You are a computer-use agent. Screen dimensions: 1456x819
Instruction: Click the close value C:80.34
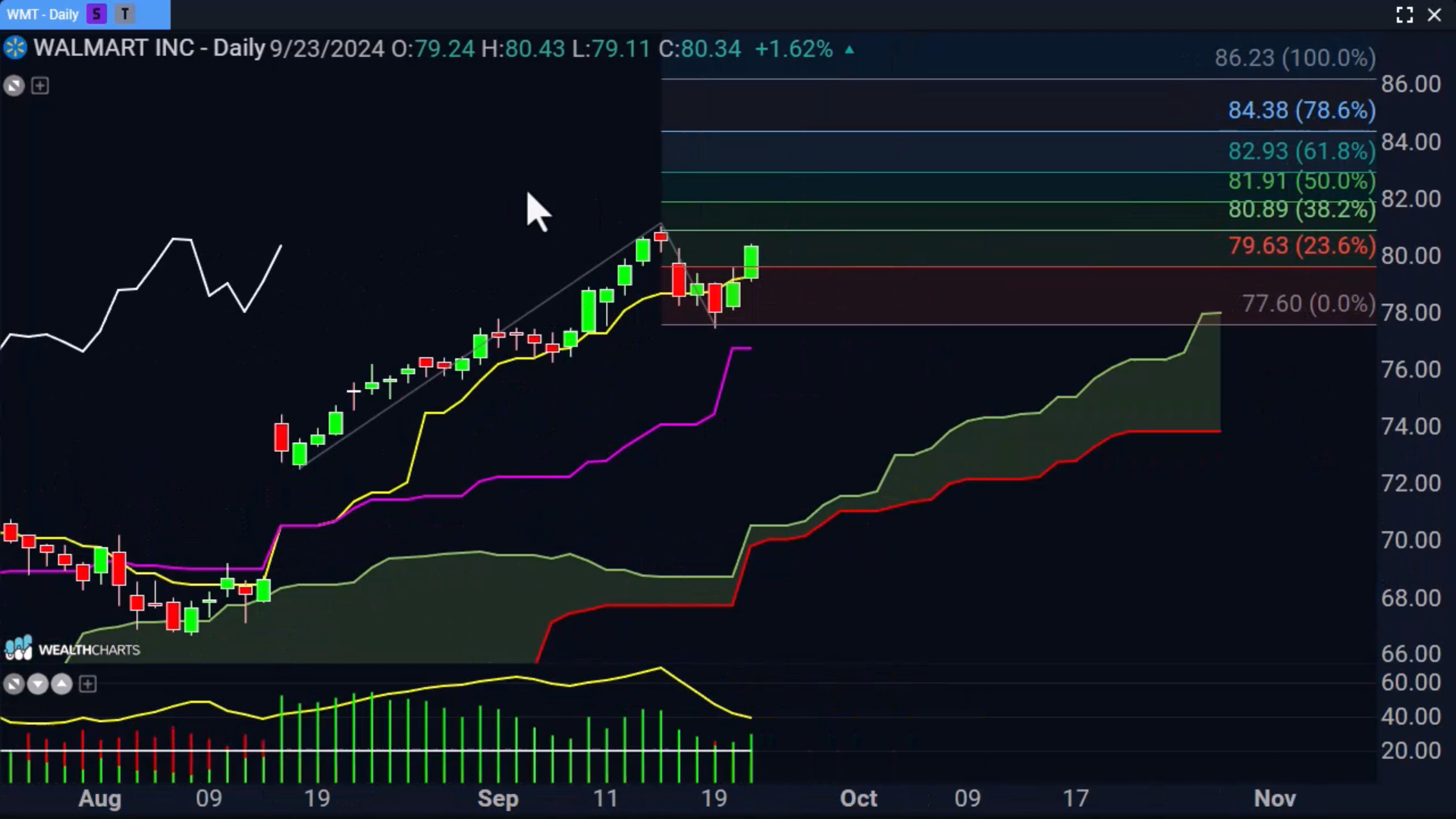pyautogui.click(x=699, y=49)
